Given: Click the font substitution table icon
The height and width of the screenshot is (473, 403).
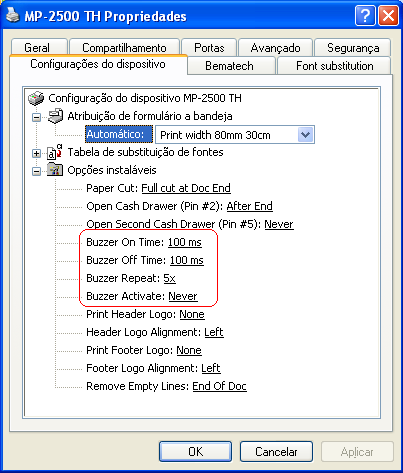Looking at the screenshot, I should coord(55,152).
